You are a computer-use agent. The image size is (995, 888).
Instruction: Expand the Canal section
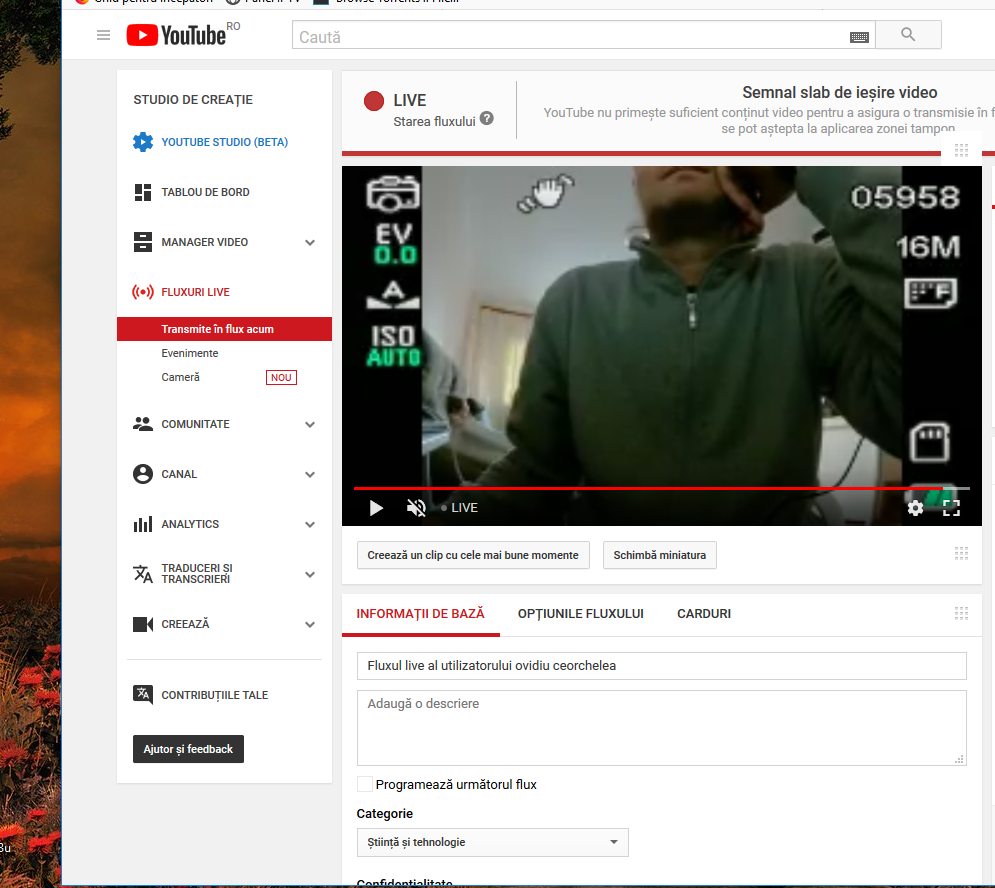click(x=310, y=475)
